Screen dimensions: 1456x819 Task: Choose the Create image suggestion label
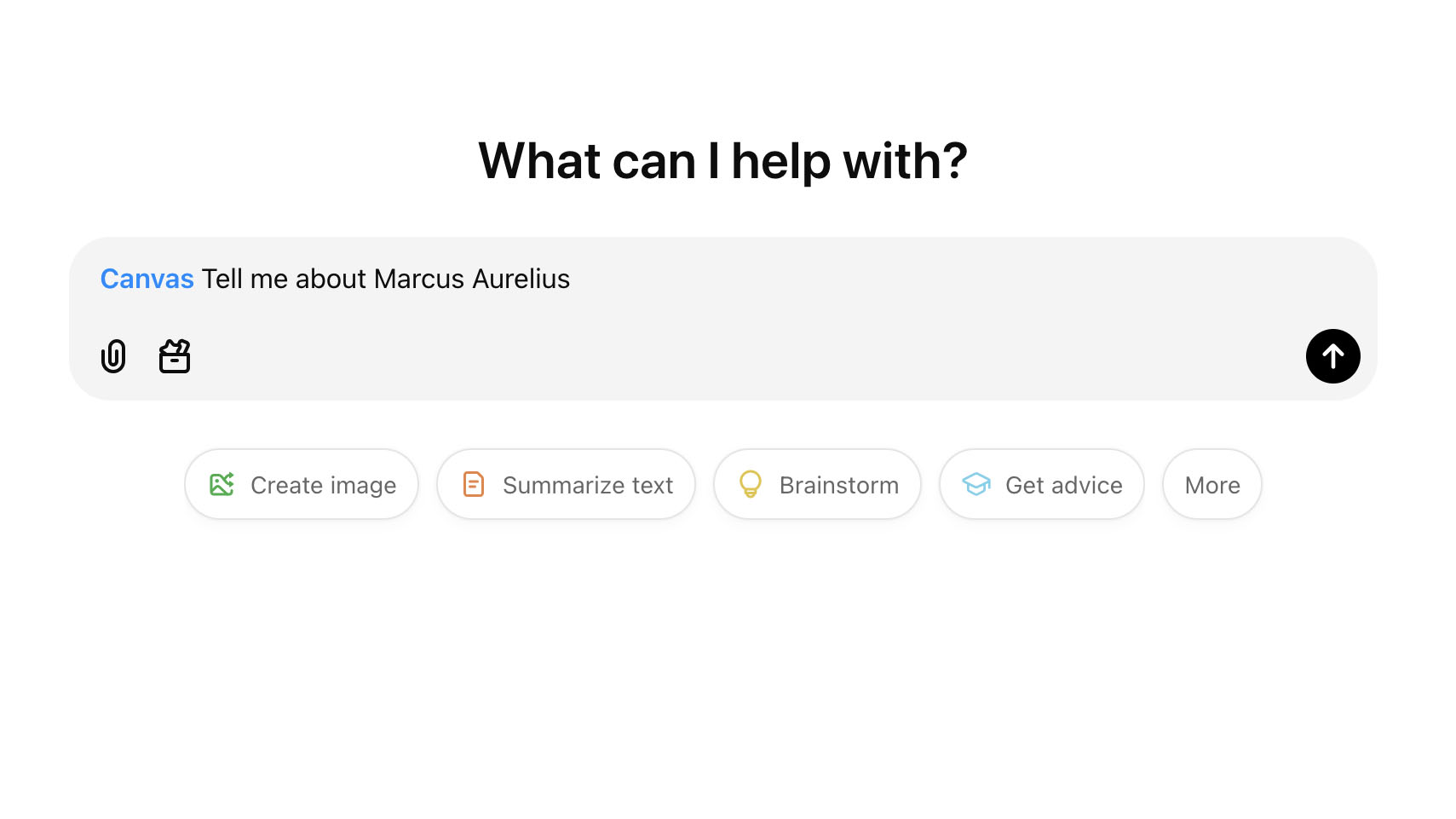pos(324,485)
